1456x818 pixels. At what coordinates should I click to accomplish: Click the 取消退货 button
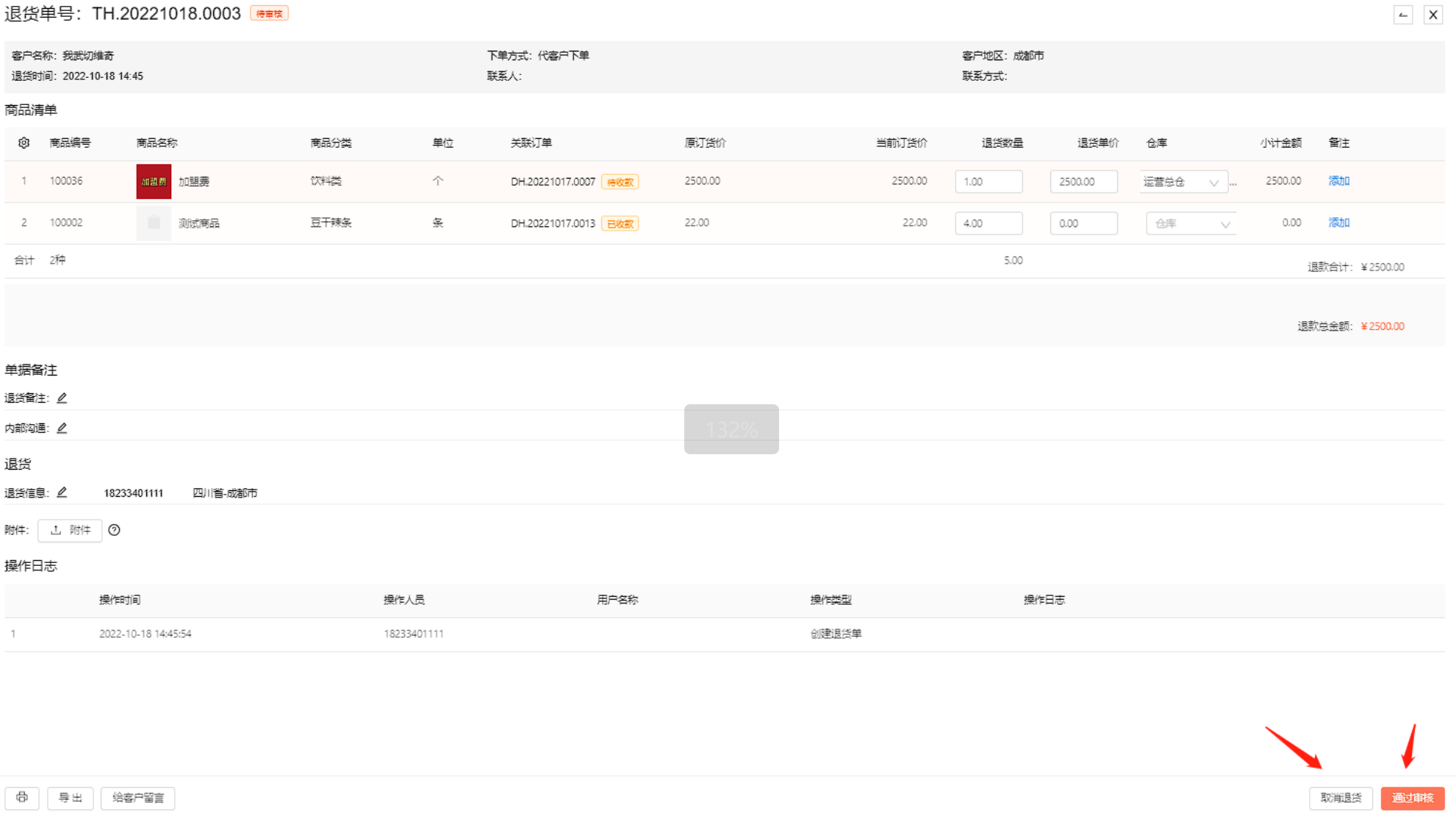point(1341,797)
